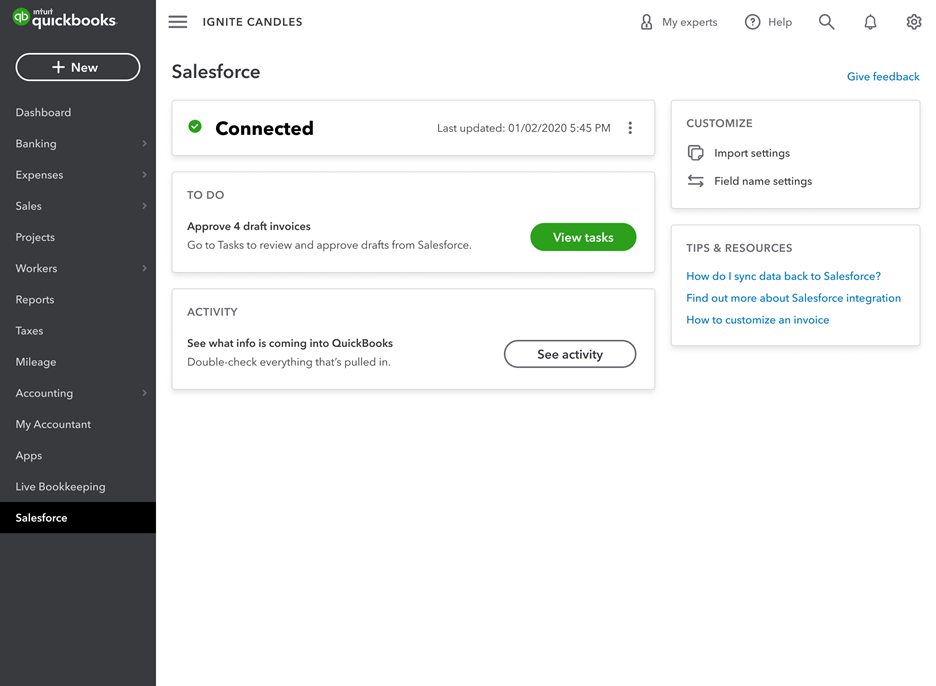Screen dimensions: 936x686
Task: Click the QuickBooks logo icon
Action: point(21,17)
